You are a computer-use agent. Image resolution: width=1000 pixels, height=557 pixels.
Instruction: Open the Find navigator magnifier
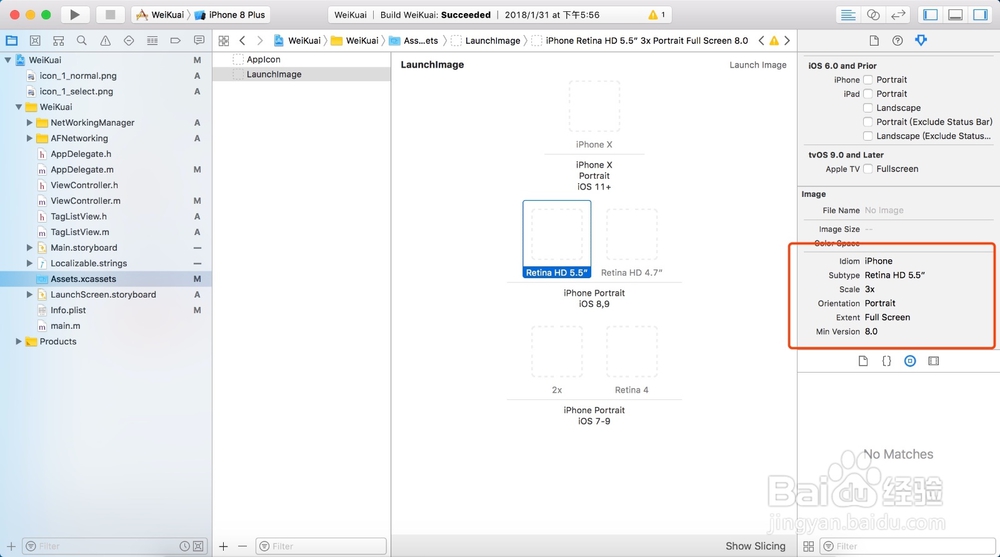tap(82, 40)
